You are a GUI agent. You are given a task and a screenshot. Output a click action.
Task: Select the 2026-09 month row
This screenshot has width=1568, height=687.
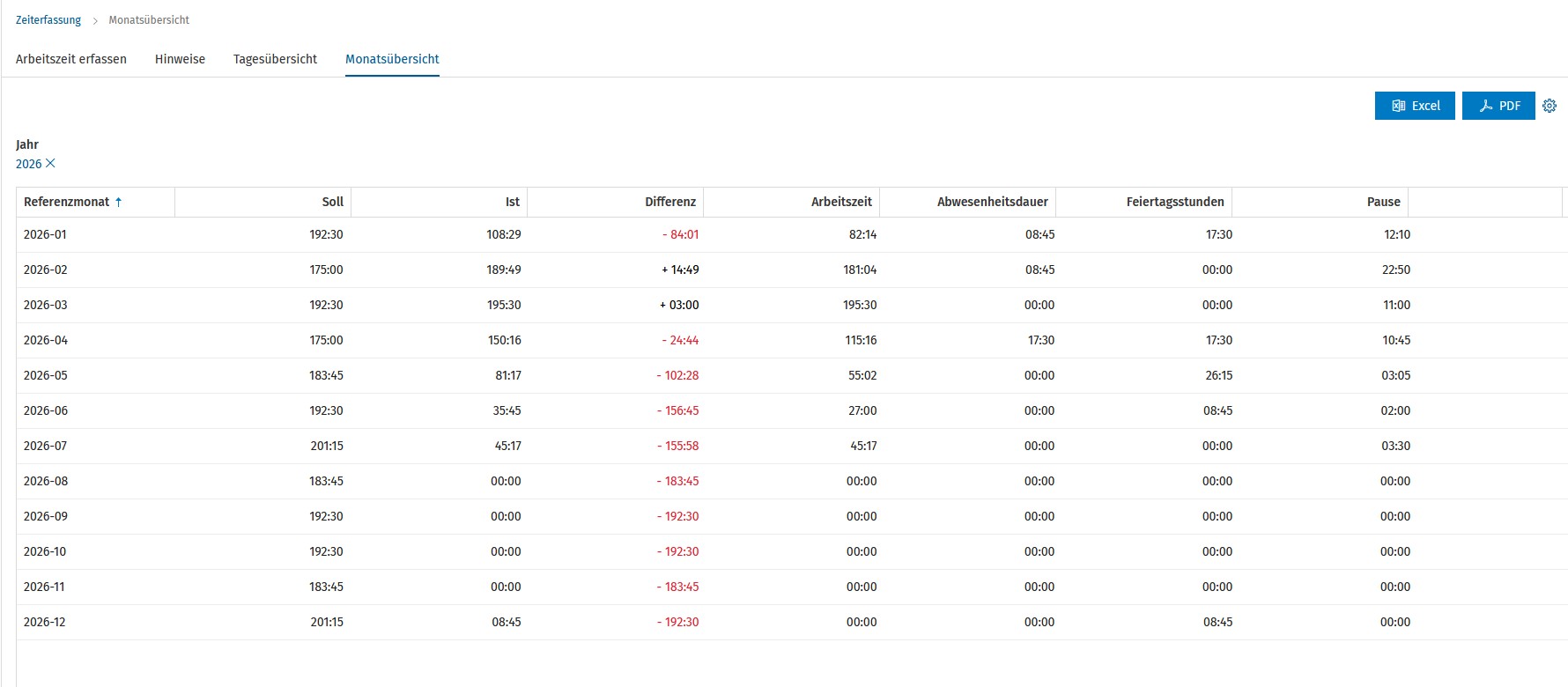pyautogui.click(x=791, y=517)
